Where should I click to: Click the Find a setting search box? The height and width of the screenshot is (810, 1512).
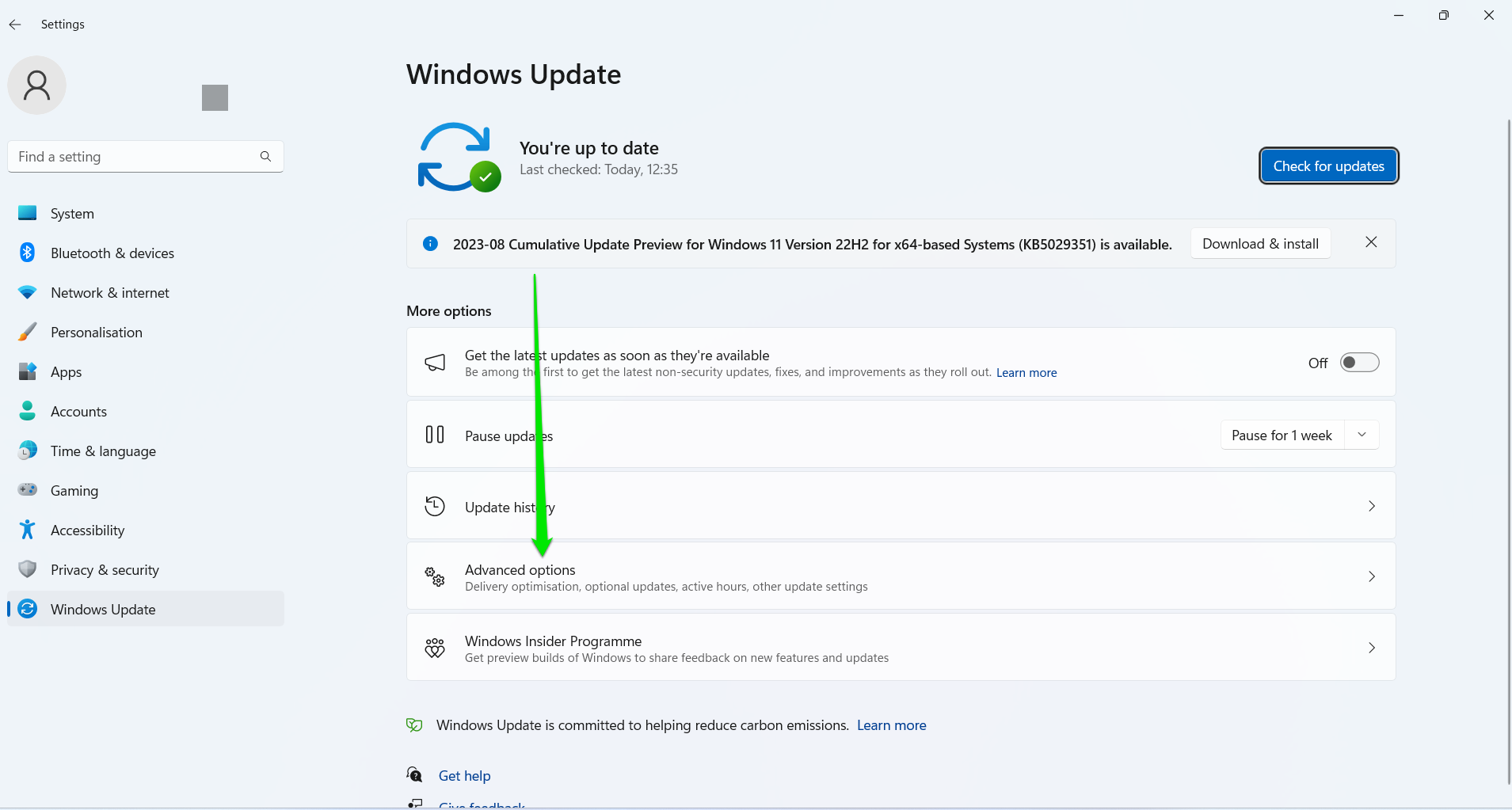pyautogui.click(x=146, y=157)
